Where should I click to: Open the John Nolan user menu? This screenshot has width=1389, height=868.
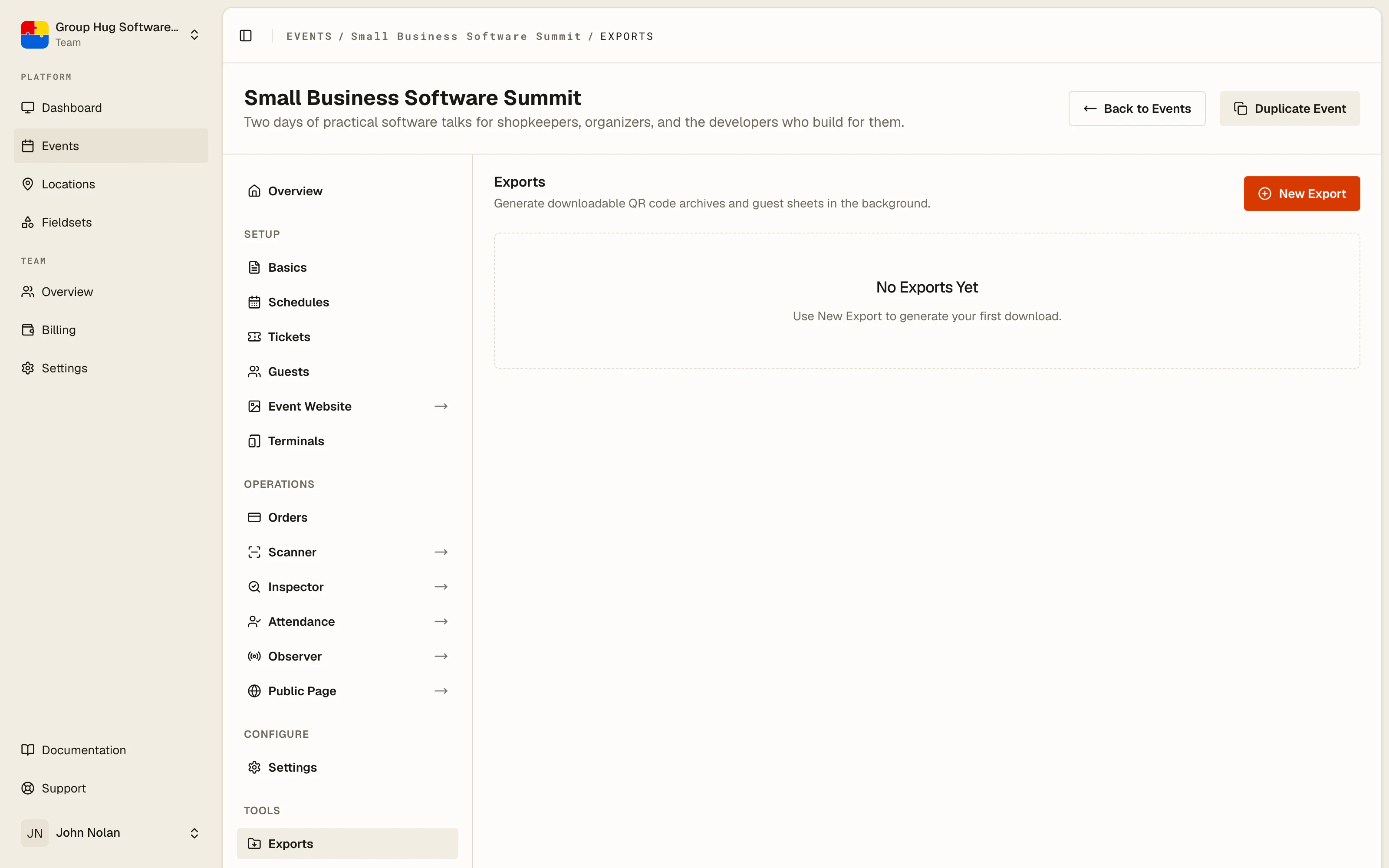[x=111, y=833]
